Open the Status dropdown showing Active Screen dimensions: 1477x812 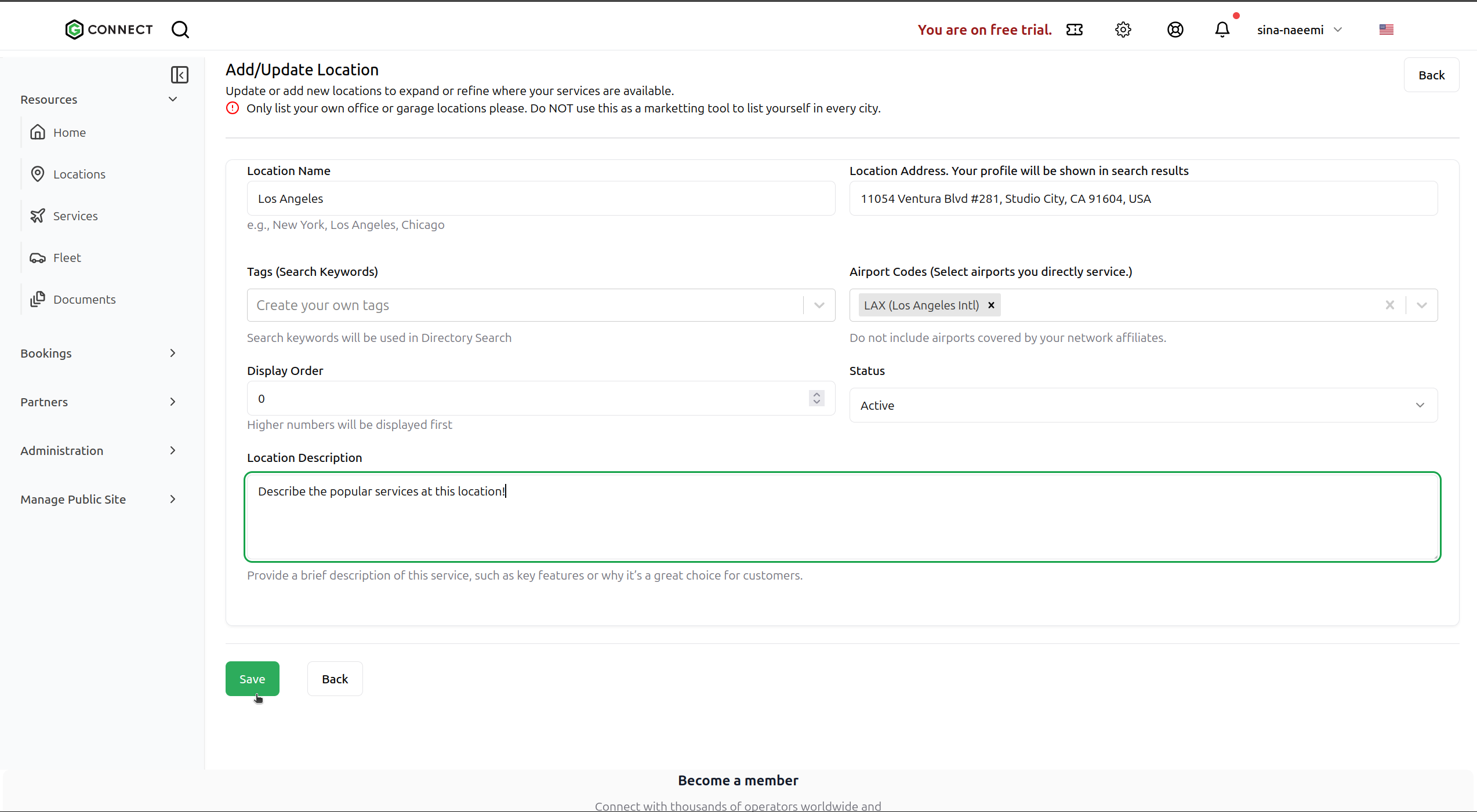1143,405
